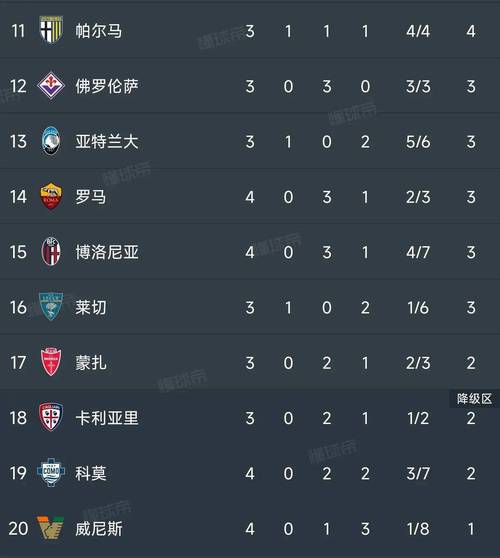Viewport: 500px width, 558px height.
Task: Select the Fiorentina purple lily crest
Action: coord(51,86)
